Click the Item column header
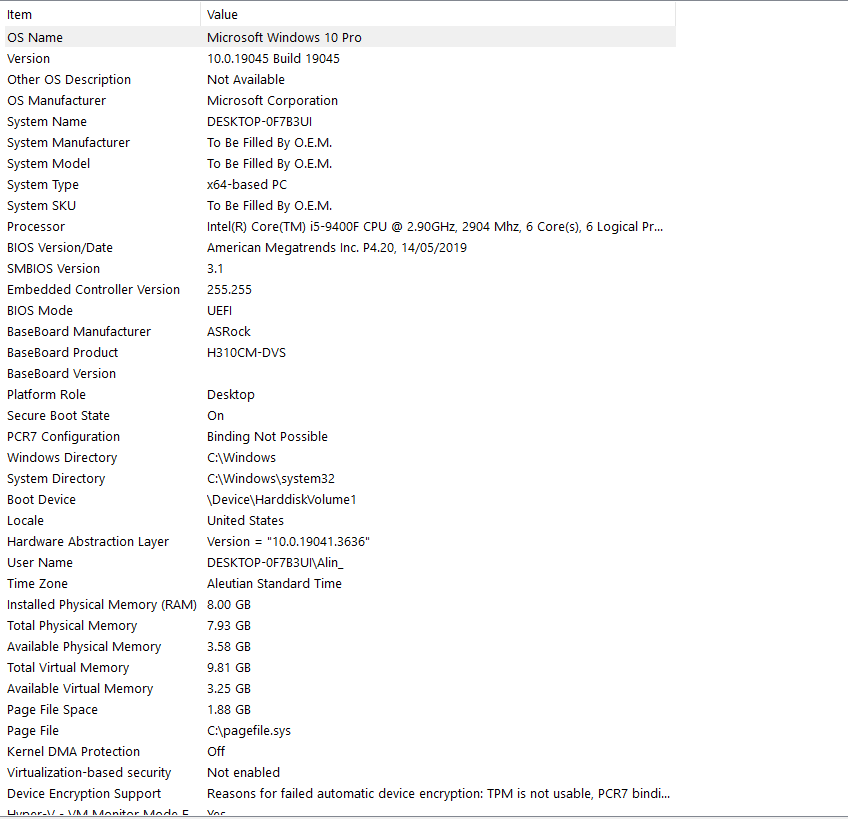 [102, 15]
